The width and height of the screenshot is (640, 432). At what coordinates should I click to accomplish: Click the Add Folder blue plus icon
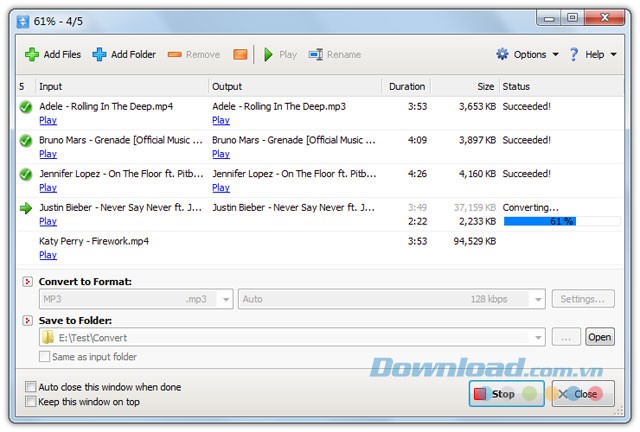point(99,54)
